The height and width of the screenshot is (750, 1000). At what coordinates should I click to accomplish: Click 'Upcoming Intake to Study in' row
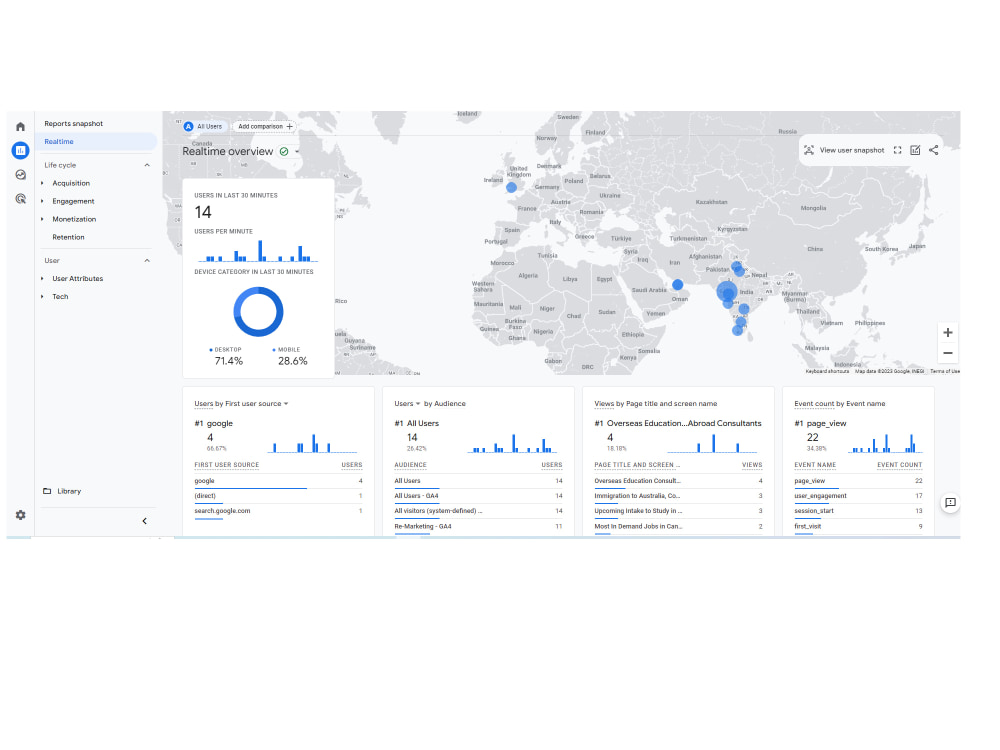coord(678,511)
